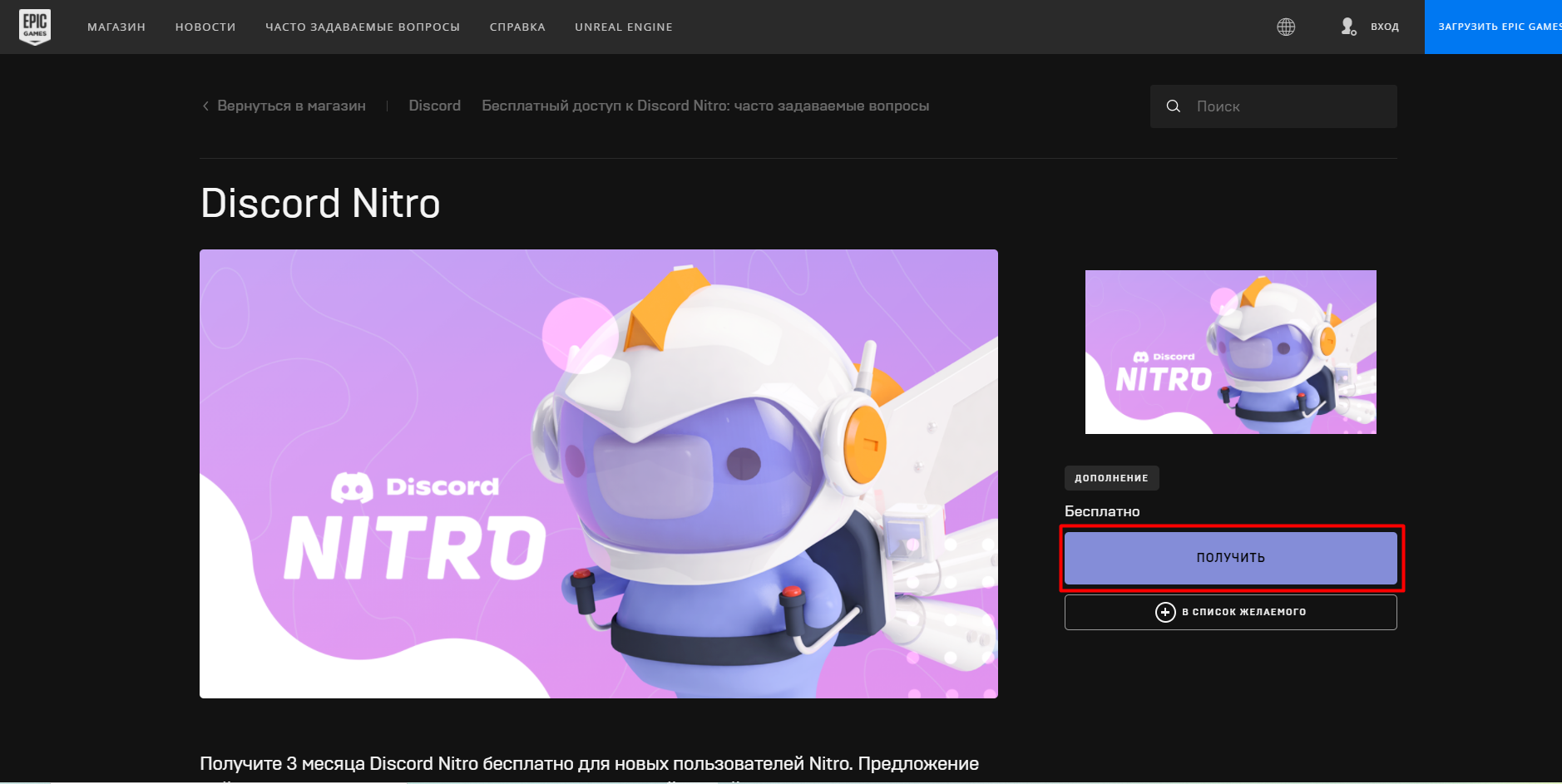Open the НОВОСТИ menu item
The width and height of the screenshot is (1562, 784).
[x=205, y=27]
